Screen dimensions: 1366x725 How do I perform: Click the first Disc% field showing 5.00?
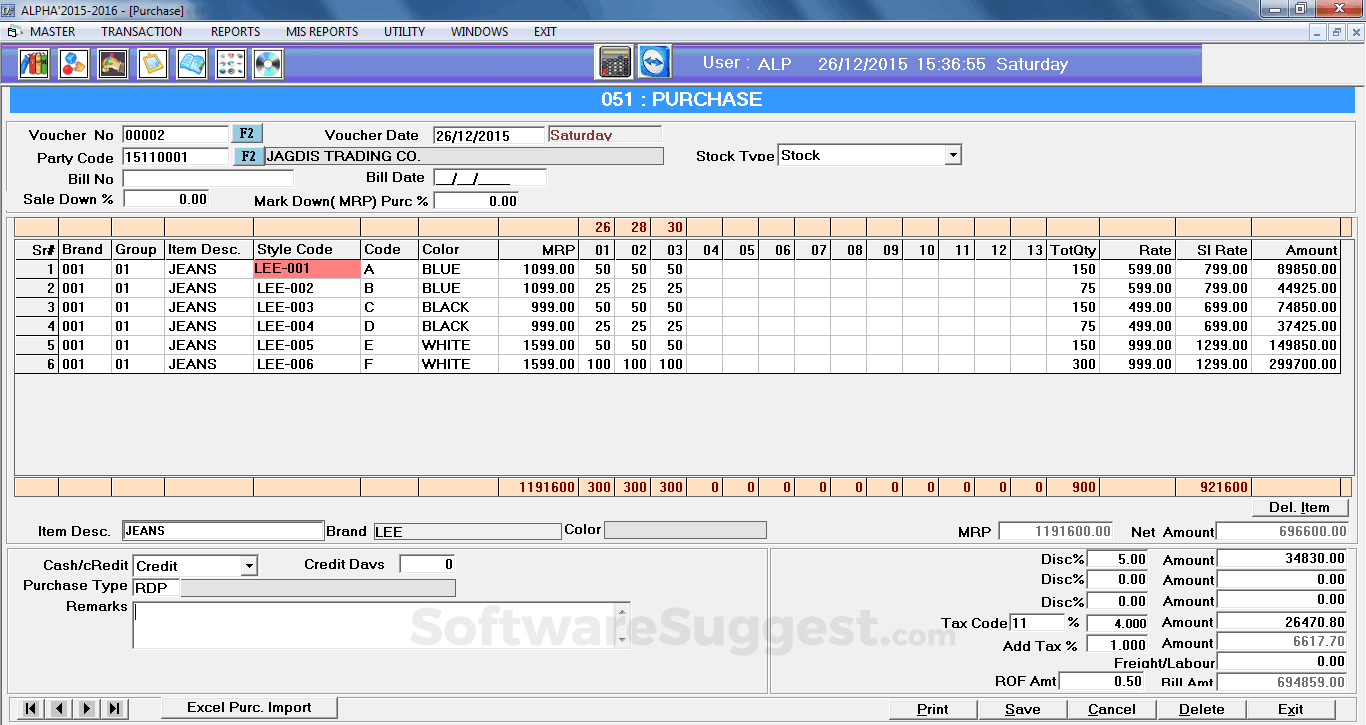click(1117, 560)
